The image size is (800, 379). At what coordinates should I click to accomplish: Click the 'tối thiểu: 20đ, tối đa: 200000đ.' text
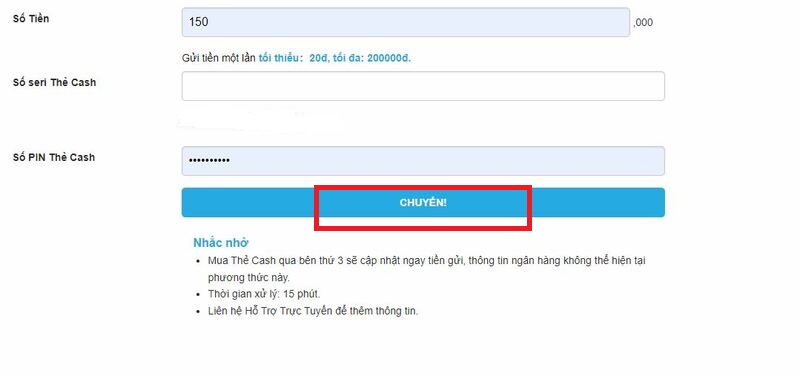335,58
